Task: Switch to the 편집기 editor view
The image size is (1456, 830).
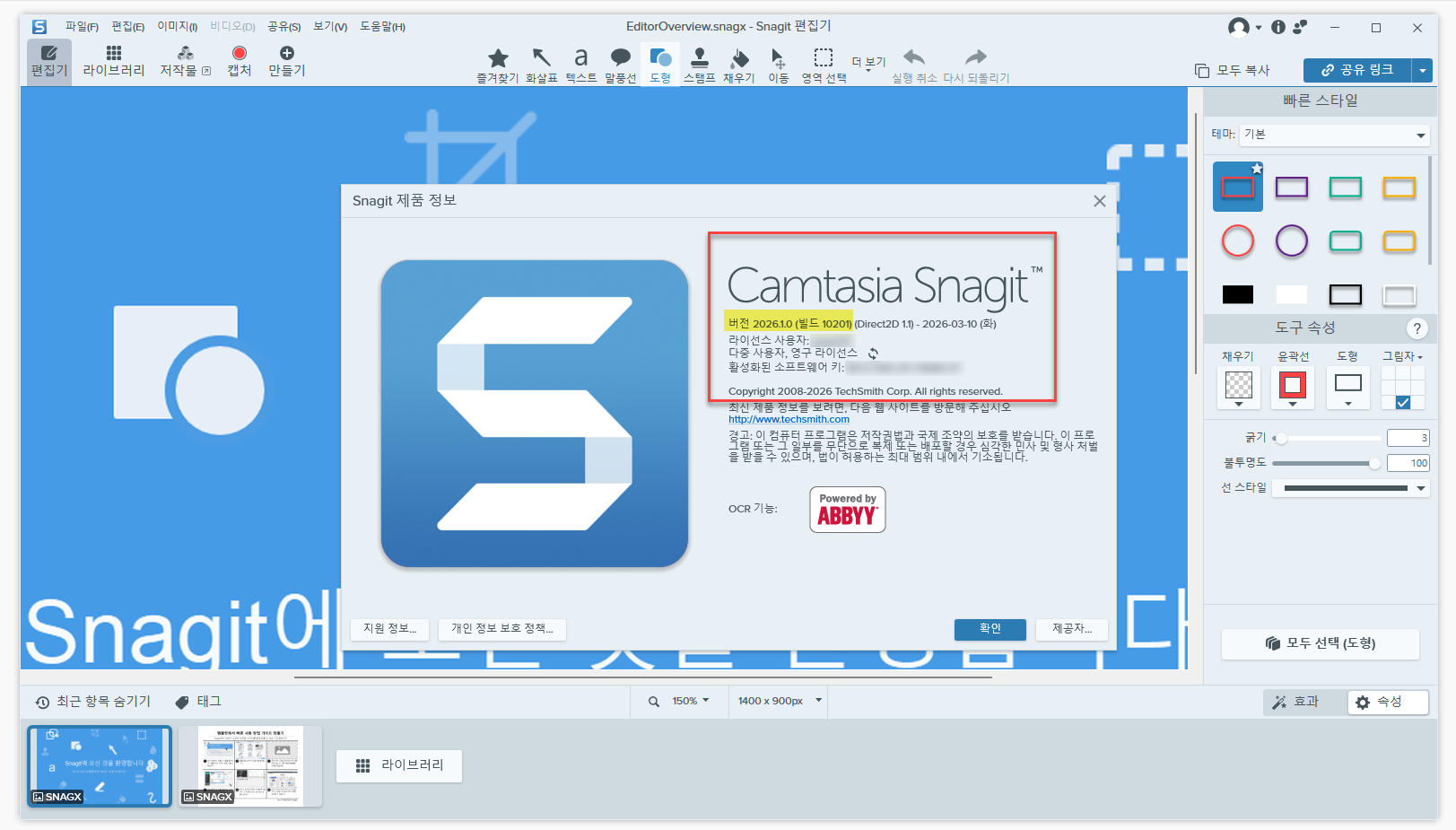Action: 49,61
